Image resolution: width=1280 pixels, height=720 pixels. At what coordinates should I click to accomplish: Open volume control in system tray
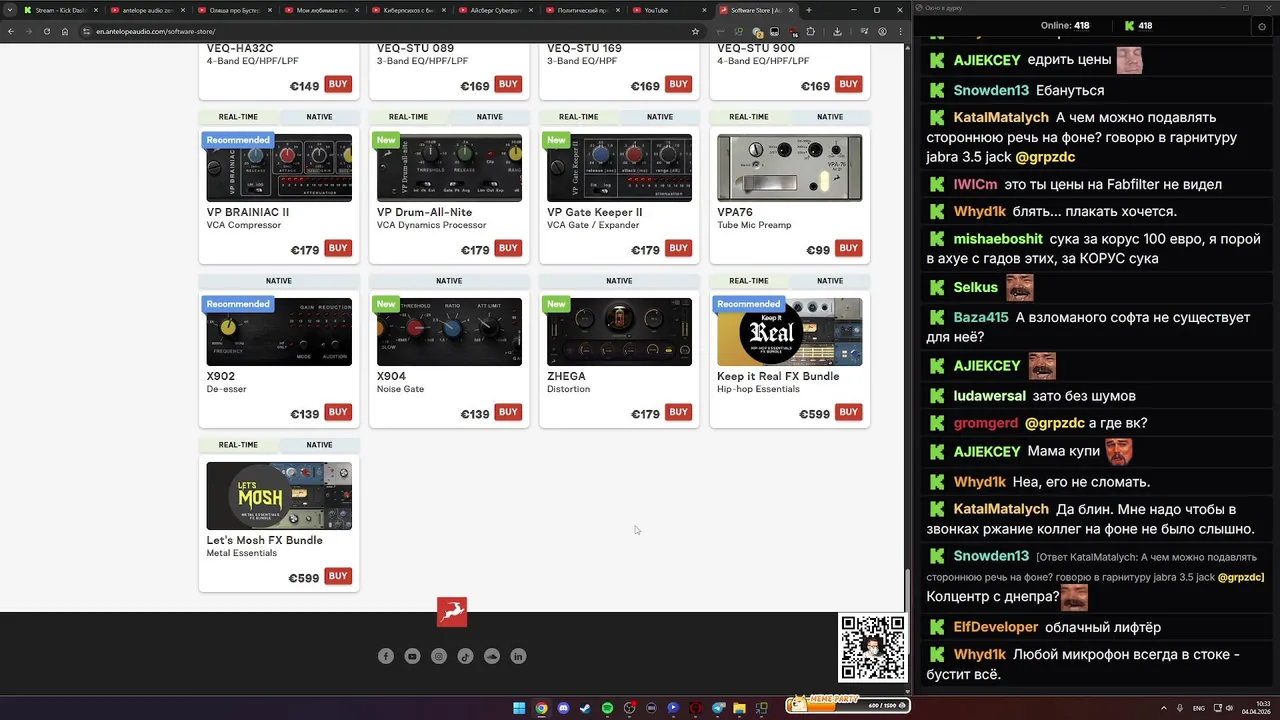point(1229,708)
